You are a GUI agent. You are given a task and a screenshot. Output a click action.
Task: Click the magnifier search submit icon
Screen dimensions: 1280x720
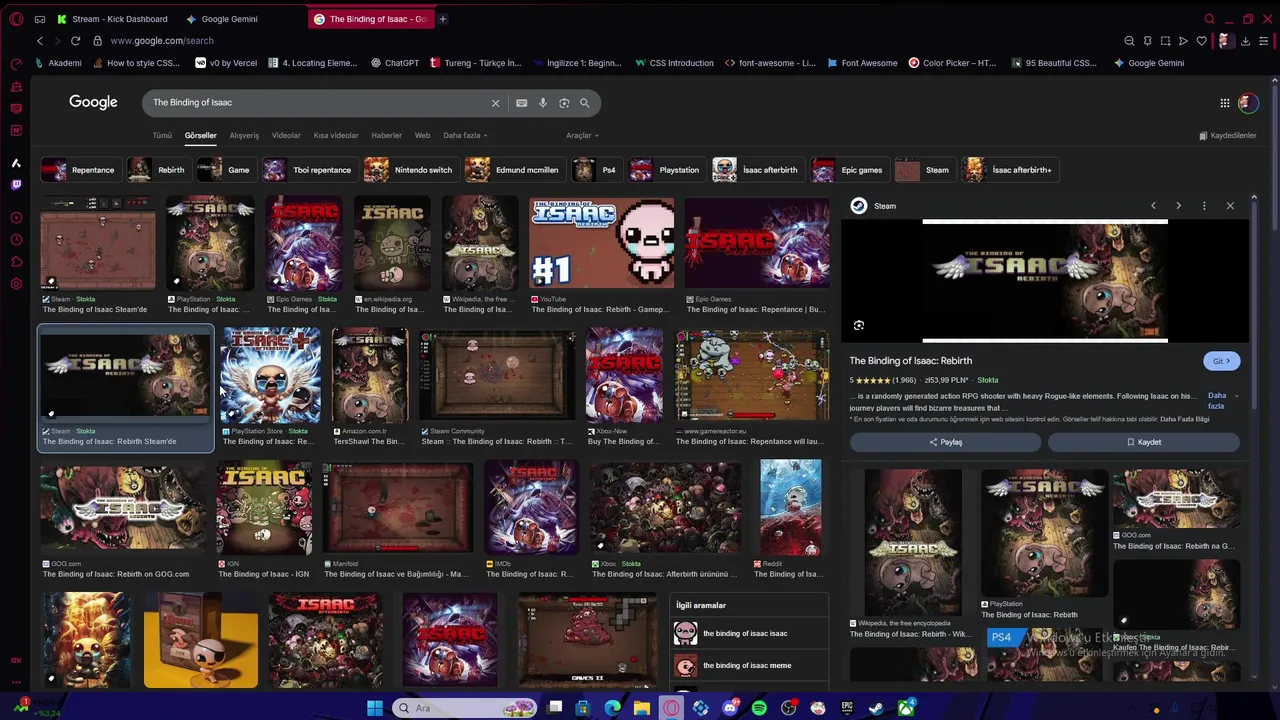pyautogui.click(x=585, y=103)
